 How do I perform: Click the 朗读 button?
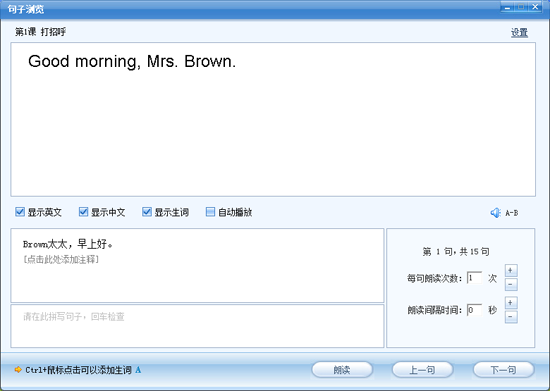[x=342, y=370]
